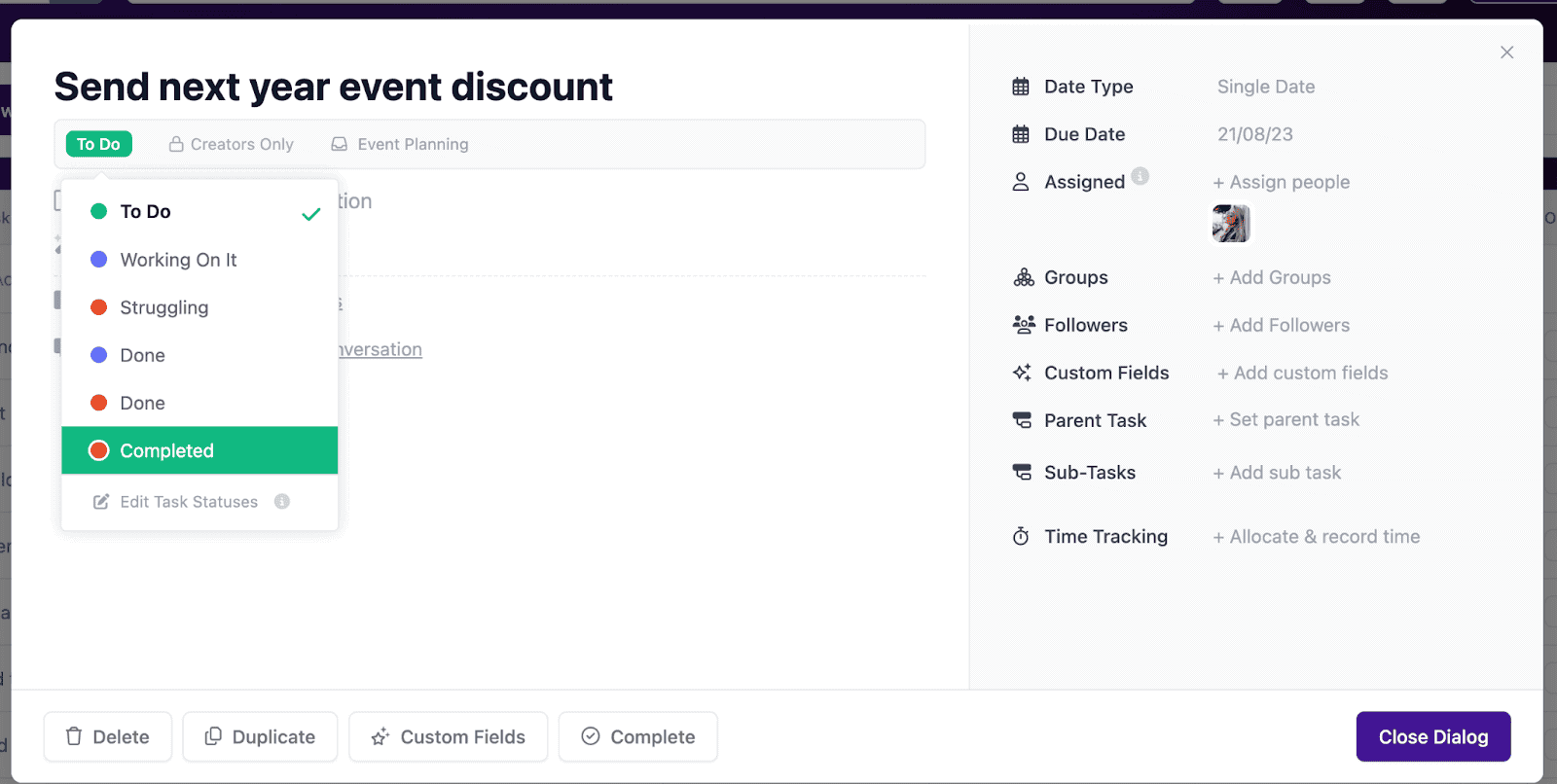Screen dimensions: 1557x784
Task: Click the Due Date calendar icon
Action: click(1021, 134)
